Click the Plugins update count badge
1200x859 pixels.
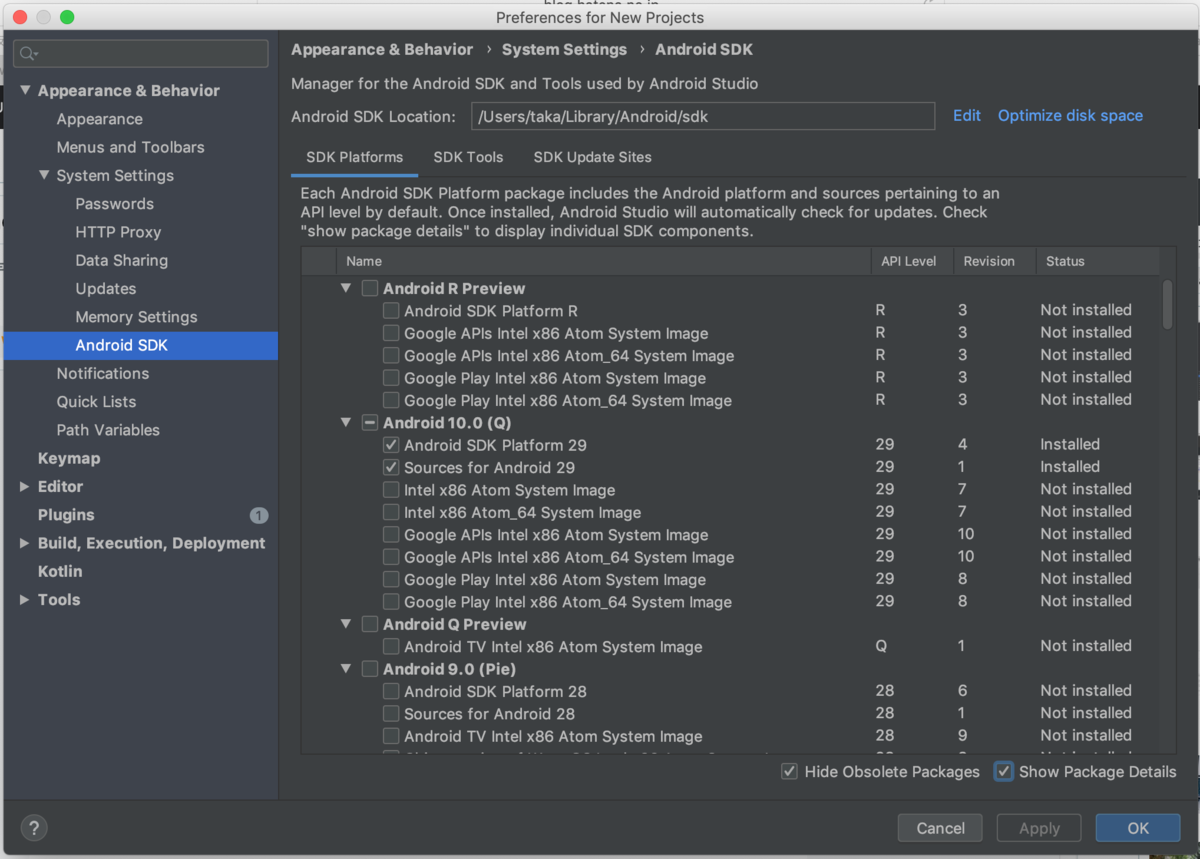(x=259, y=516)
